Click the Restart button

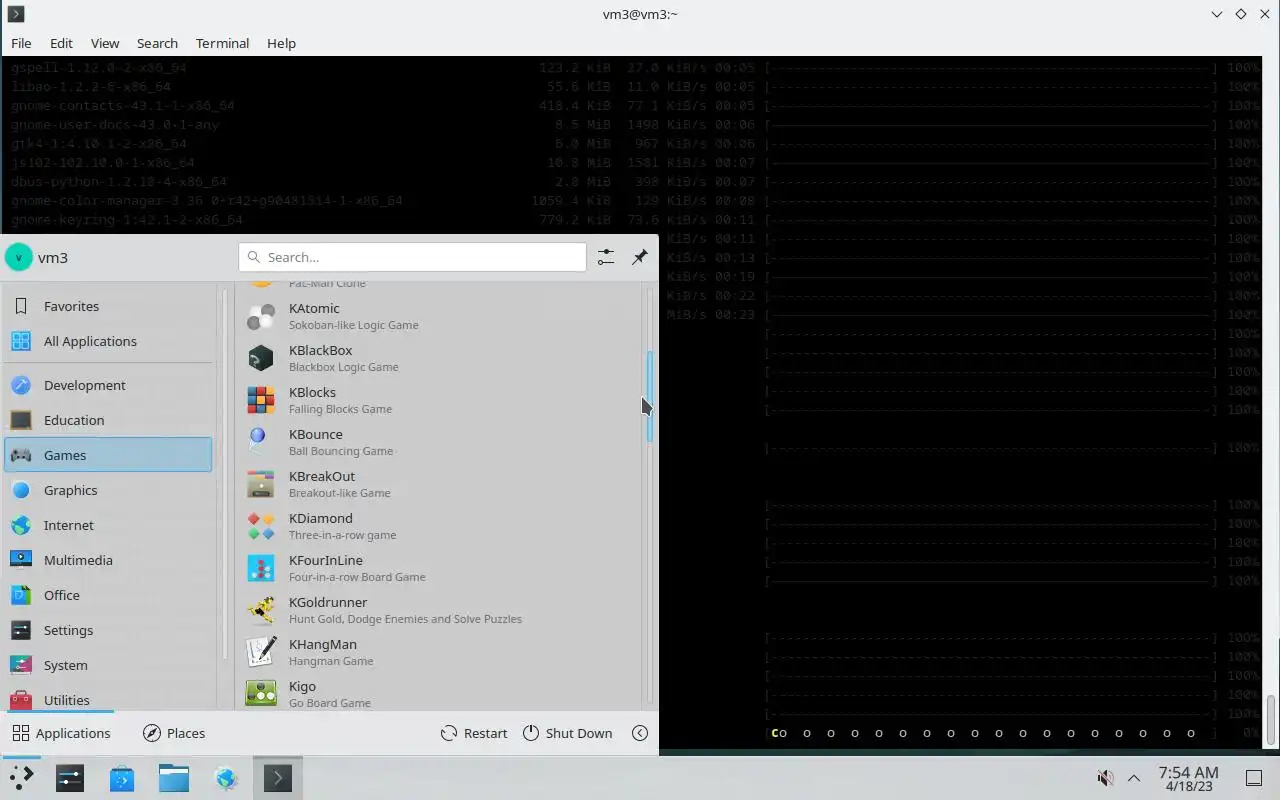tap(474, 733)
